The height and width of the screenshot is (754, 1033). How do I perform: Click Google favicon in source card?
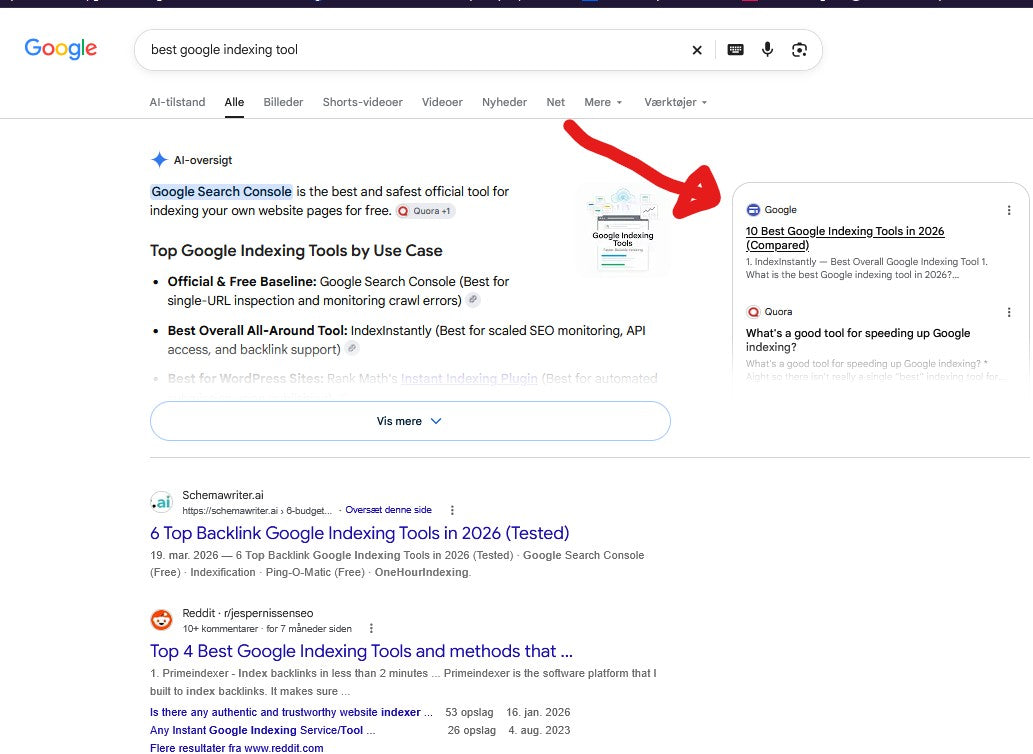753,209
